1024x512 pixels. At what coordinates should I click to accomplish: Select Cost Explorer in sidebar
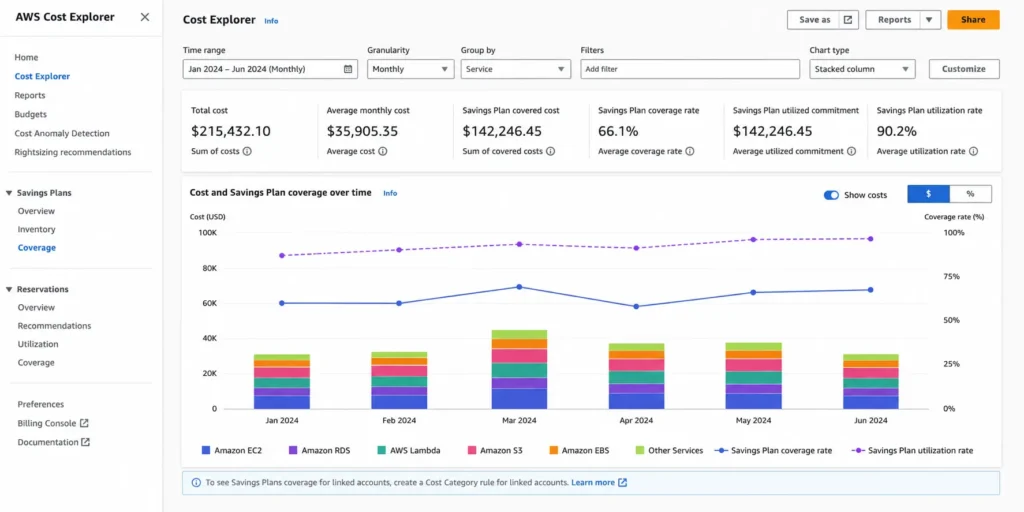pos(42,76)
